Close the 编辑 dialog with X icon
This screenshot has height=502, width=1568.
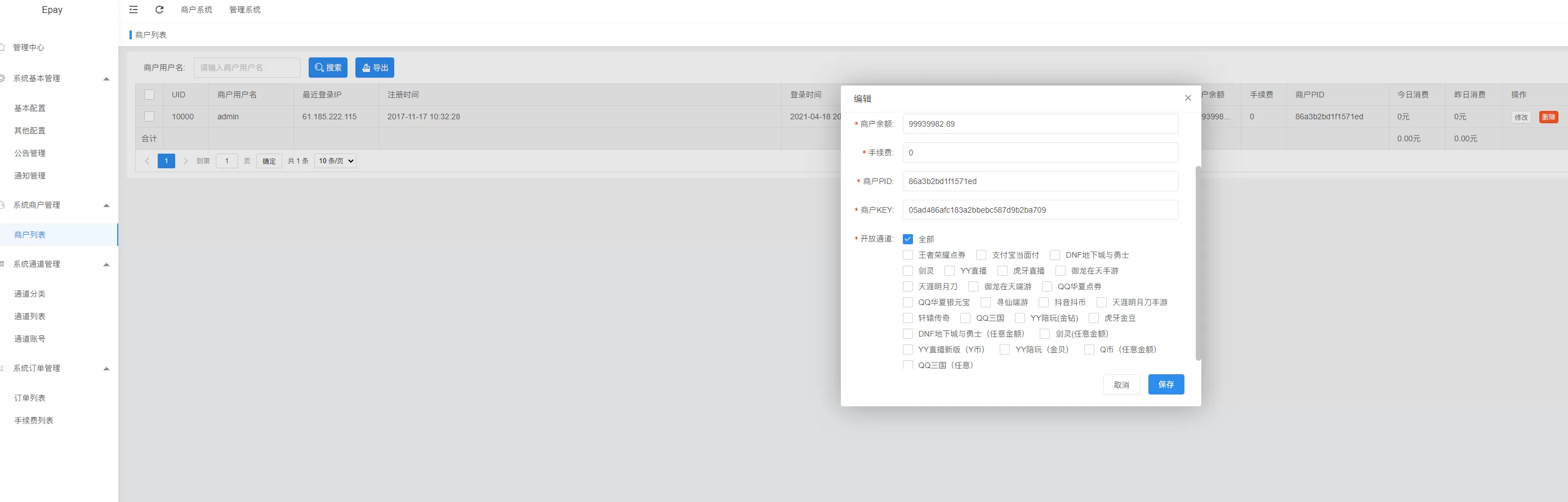tap(1188, 98)
